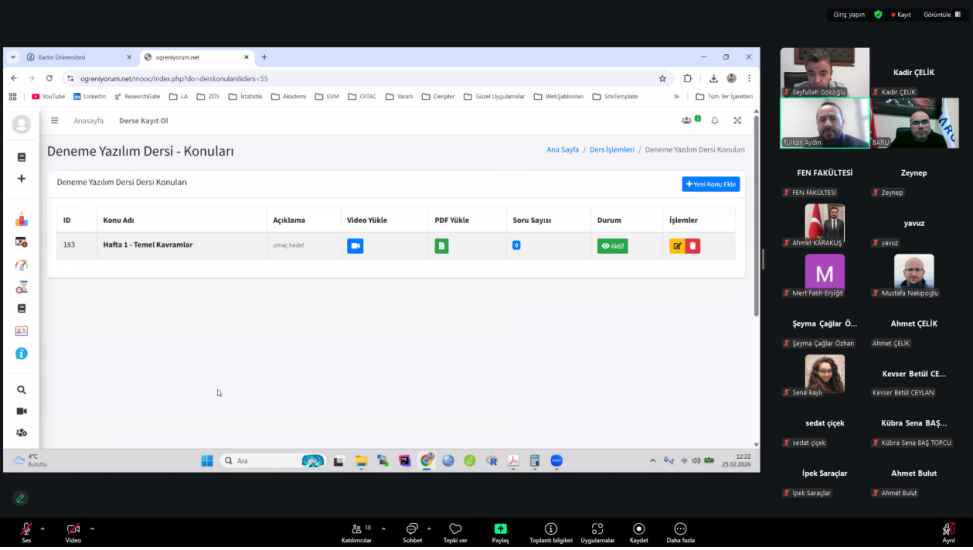
Task: Open the Görüntüle view dropdown
Action: pos(942,15)
